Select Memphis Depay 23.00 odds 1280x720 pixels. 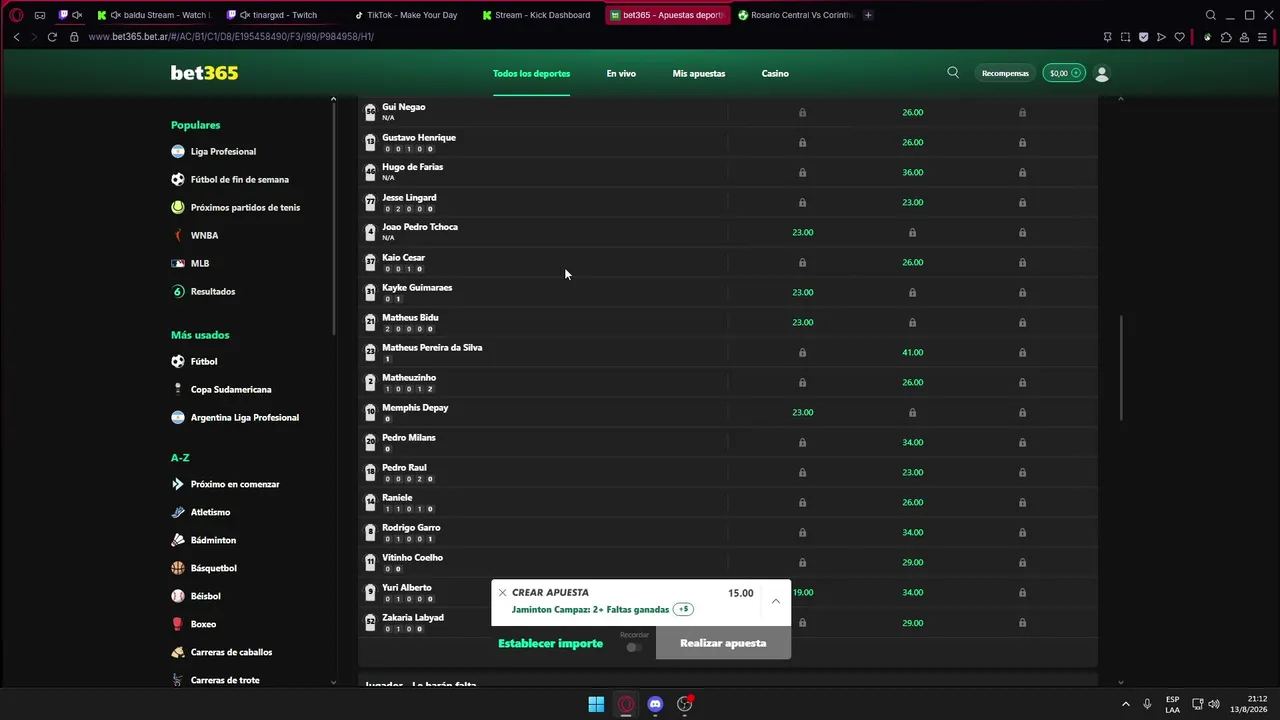[x=802, y=412]
